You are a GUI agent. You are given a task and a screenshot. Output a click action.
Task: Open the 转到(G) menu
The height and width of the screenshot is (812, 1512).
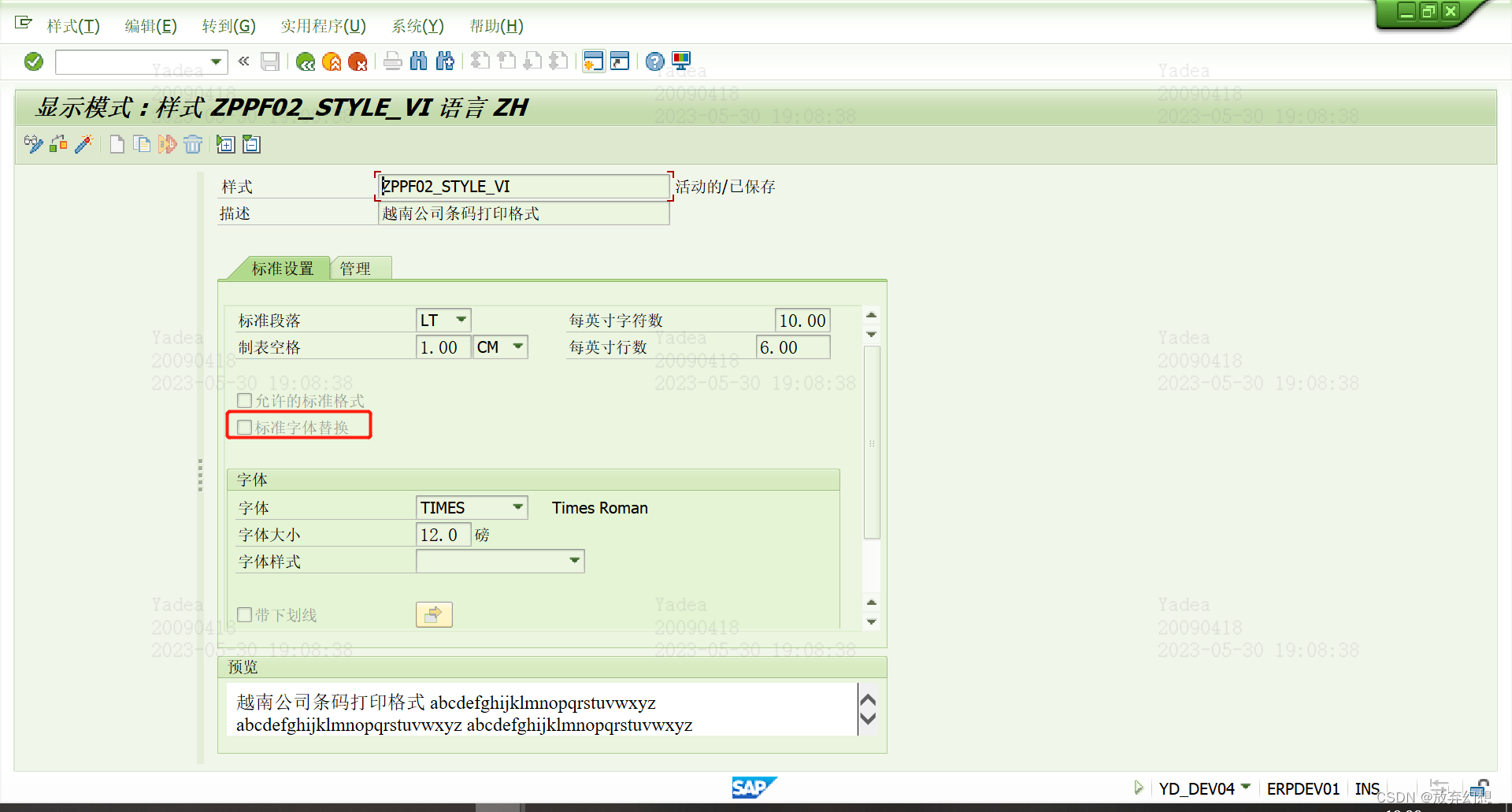[228, 26]
